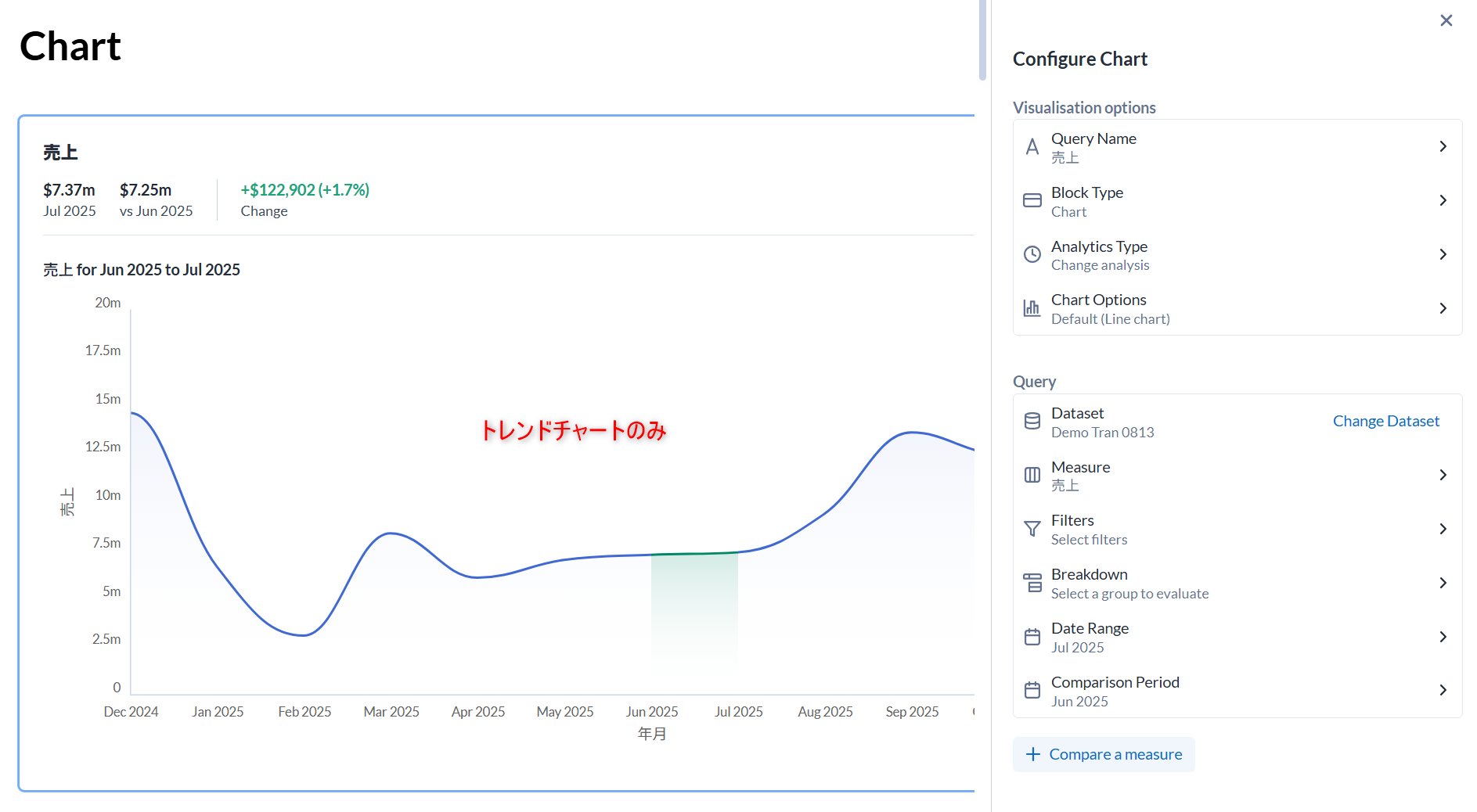1477x812 pixels.
Task: Close the Configure Chart panel
Action: [x=1446, y=20]
